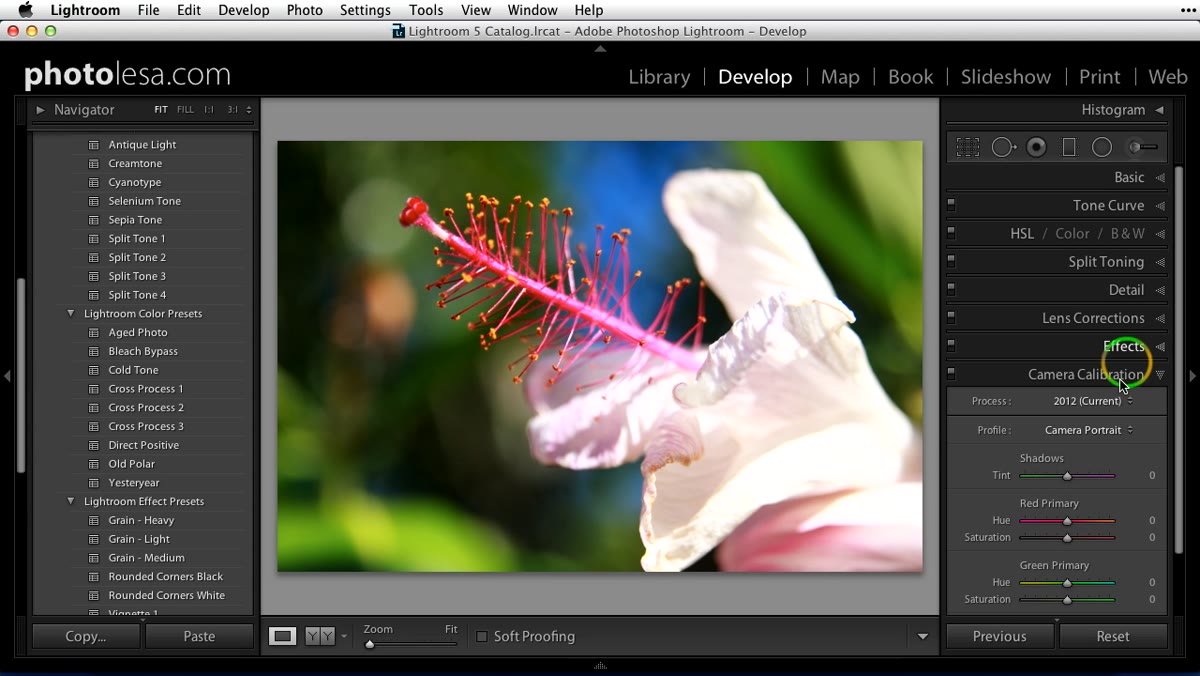Select the Adjustment Brush tool
This screenshot has width=1200, height=676.
(x=1143, y=147)
